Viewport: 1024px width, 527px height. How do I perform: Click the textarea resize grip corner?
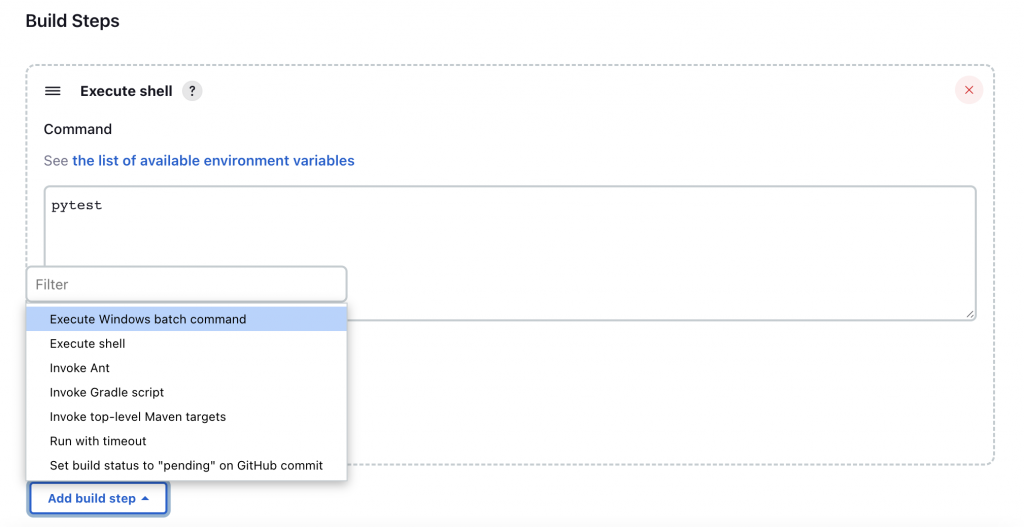[969, 314]
